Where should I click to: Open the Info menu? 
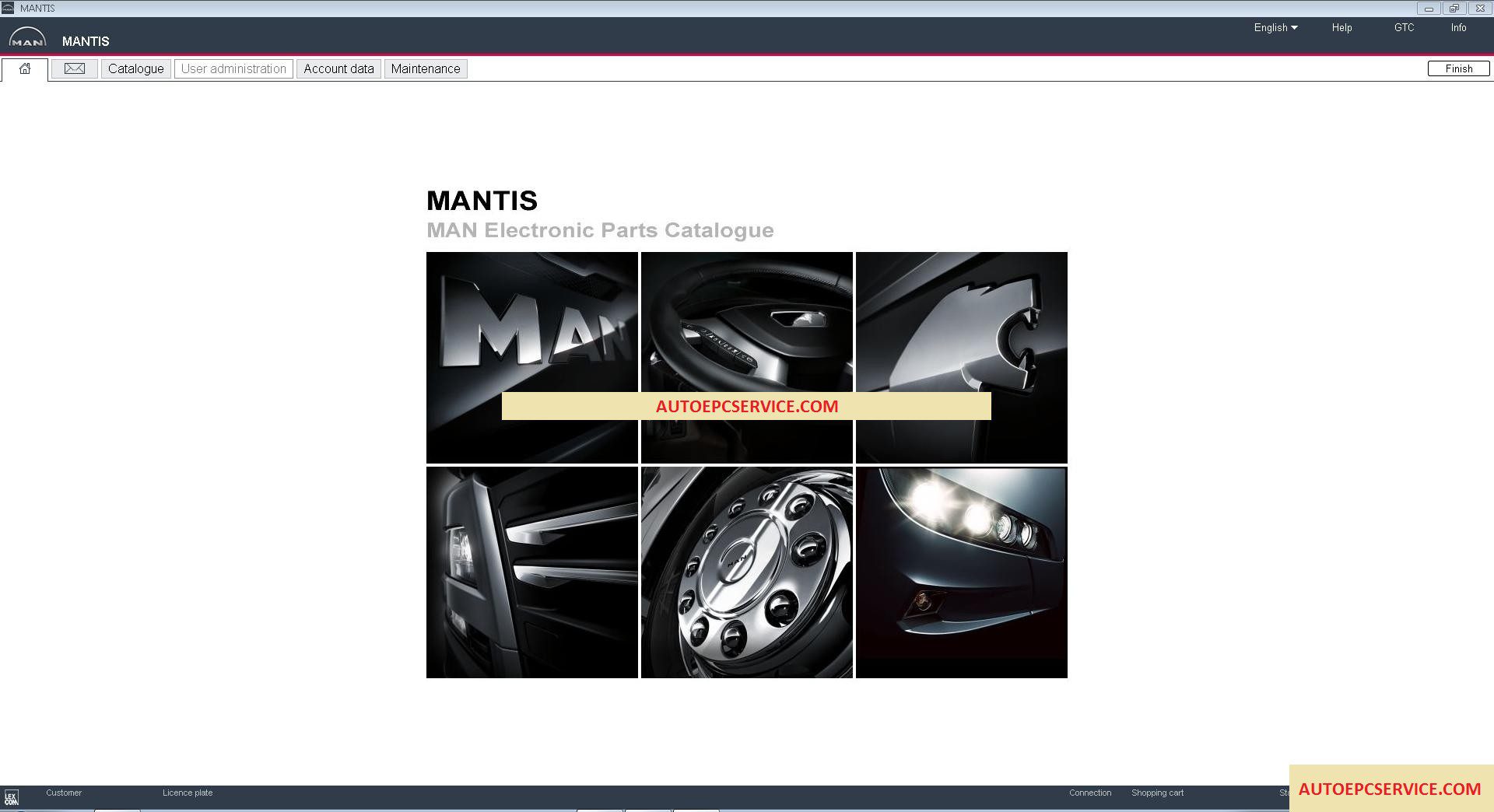pos(1458,27)
